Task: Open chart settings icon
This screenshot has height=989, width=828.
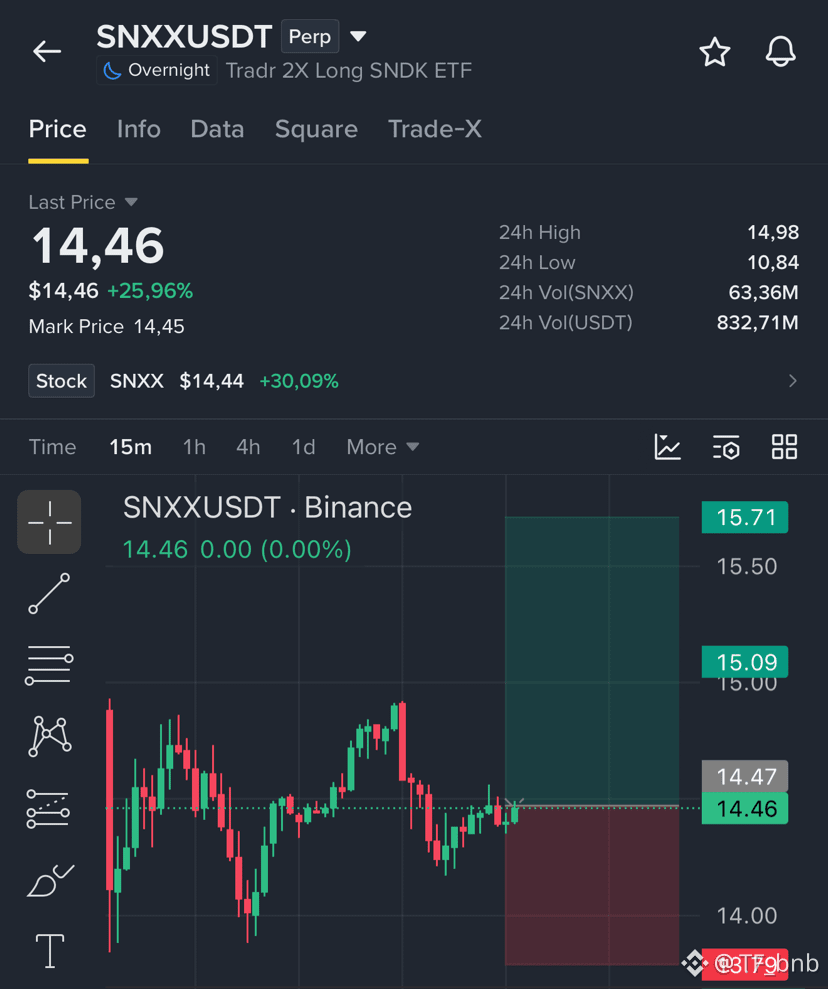Action: [x=726, y=447]
